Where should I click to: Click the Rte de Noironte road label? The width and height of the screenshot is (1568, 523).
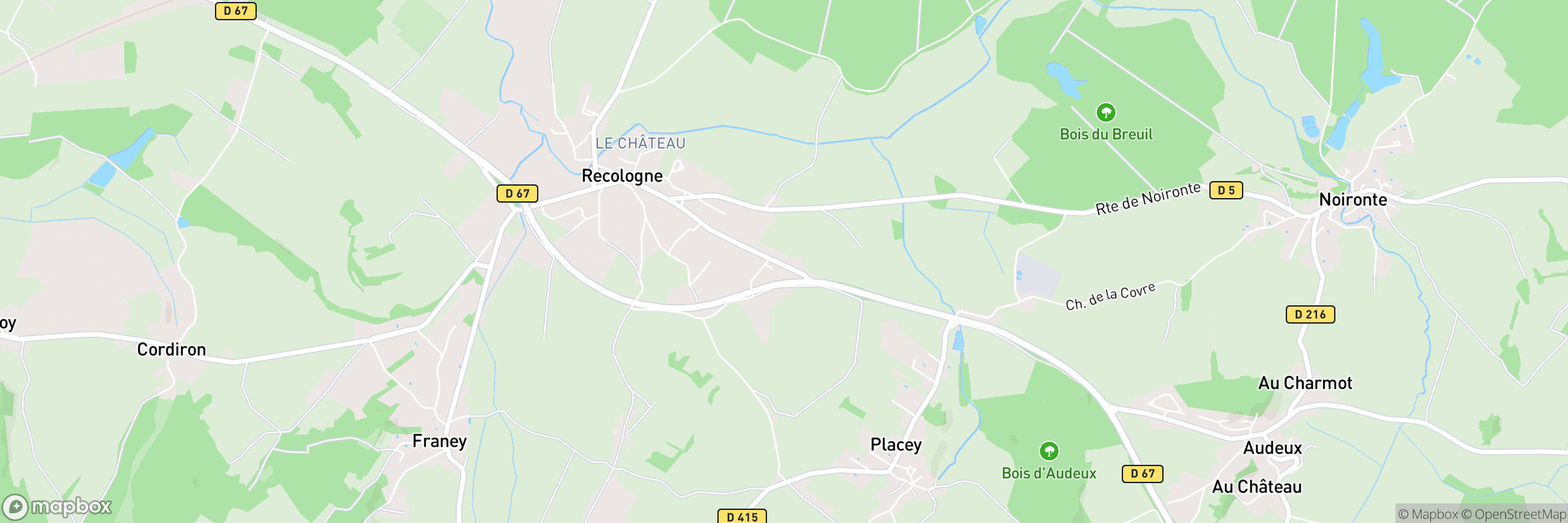pyautogui.click(x=1148, y=198)
